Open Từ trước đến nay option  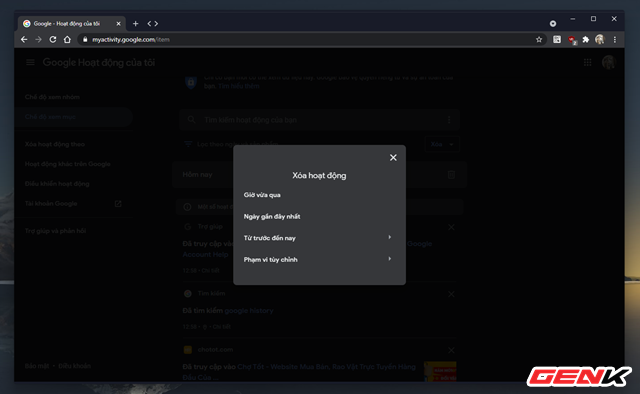point(319,238)
